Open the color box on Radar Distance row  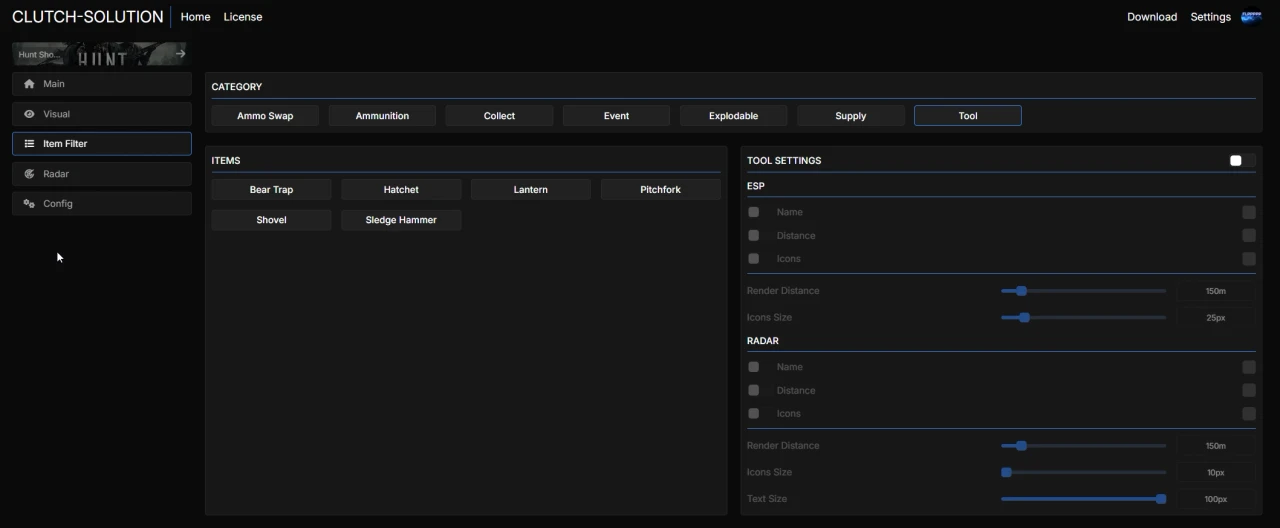[1249, 391]
